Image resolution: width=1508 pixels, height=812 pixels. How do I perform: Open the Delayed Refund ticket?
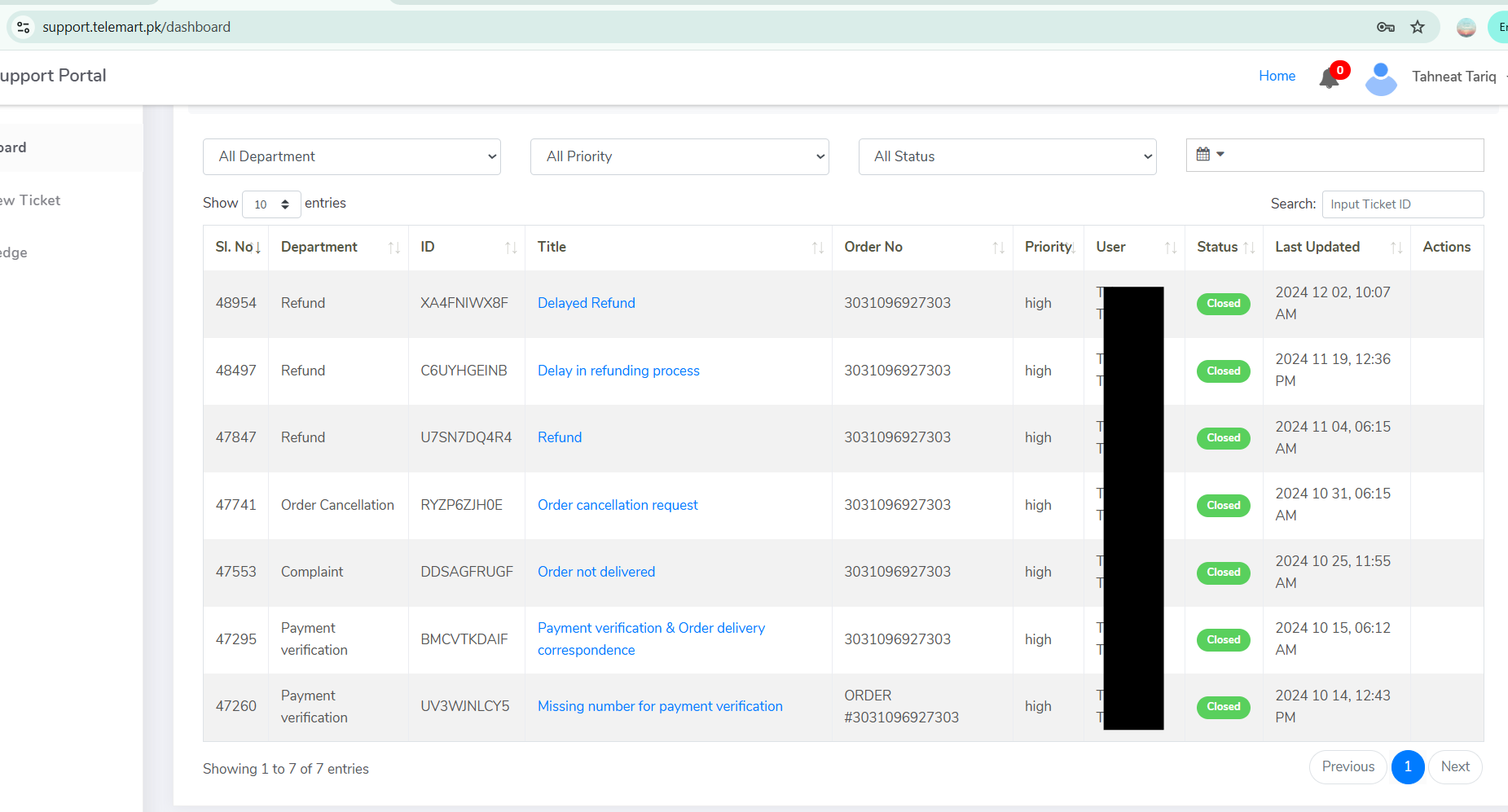point(587,303)
